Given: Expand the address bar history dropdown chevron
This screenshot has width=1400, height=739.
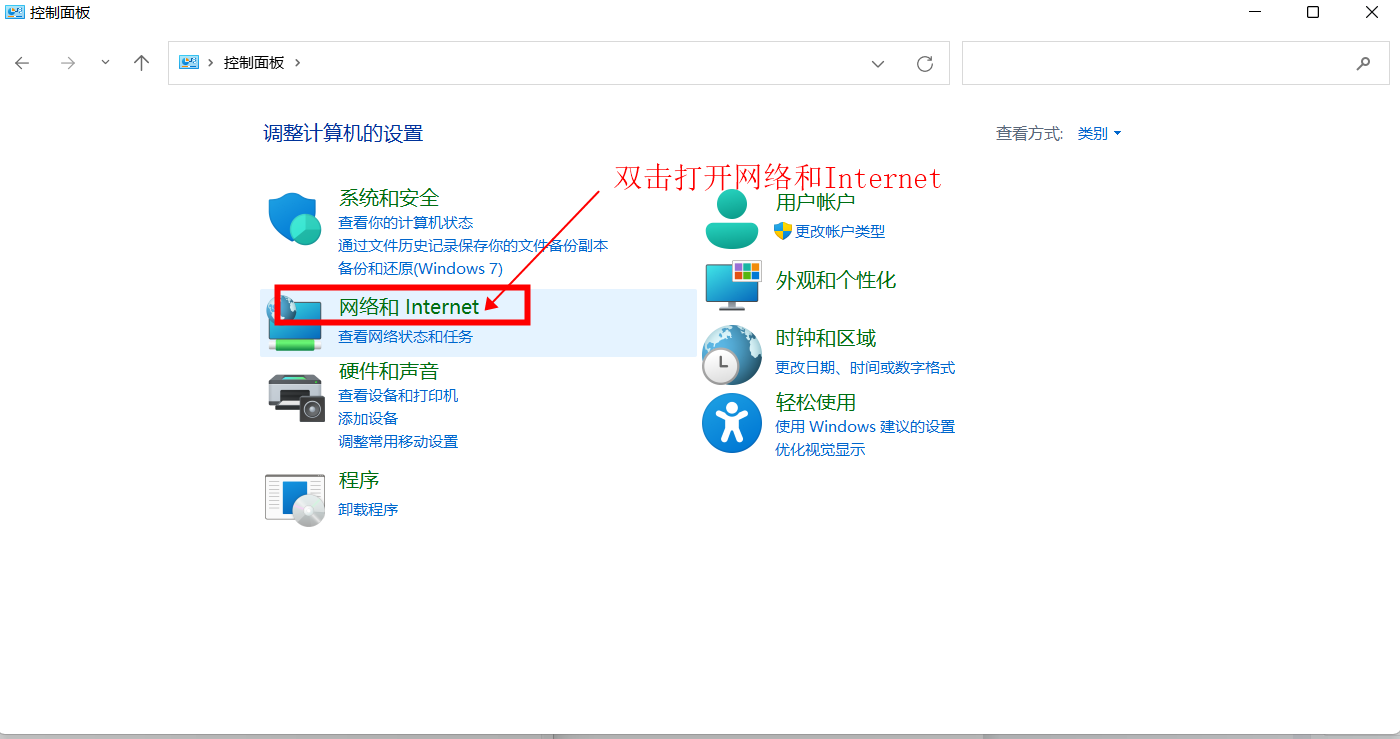Looking at the screenshot, I should [x=878, y=63].
